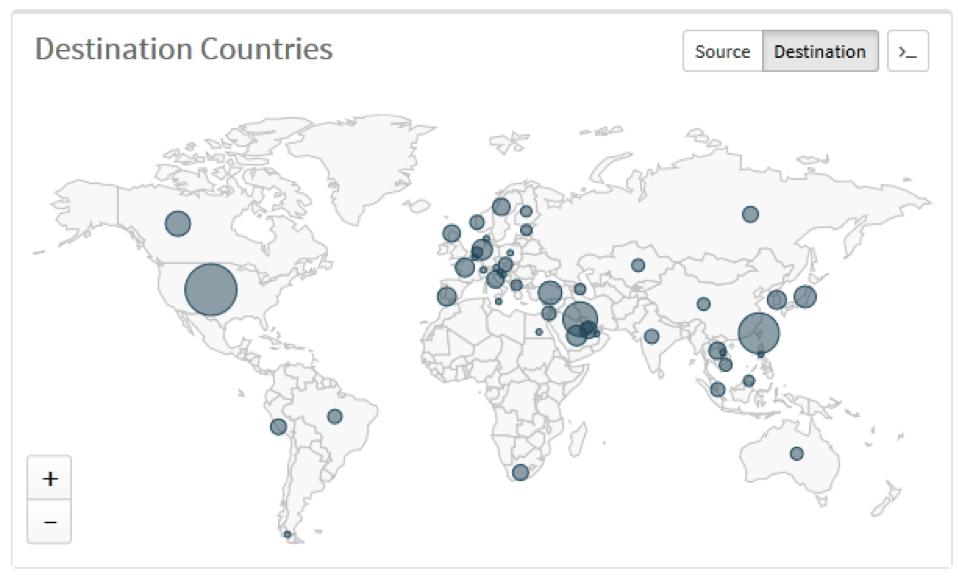
Task: Click the Canada bubble on the map
Action: (178, 224)
